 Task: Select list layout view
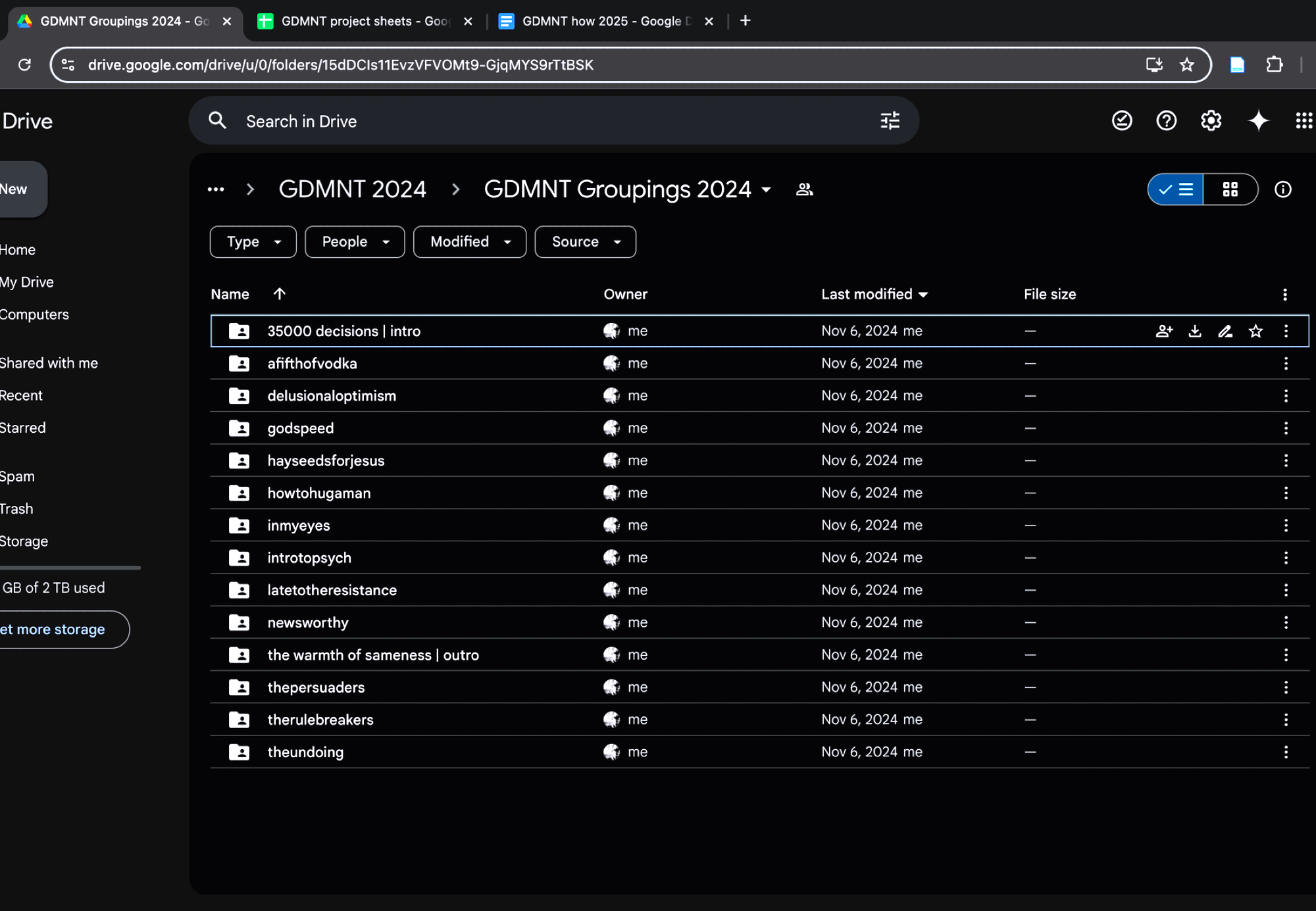pos(1177,189)
